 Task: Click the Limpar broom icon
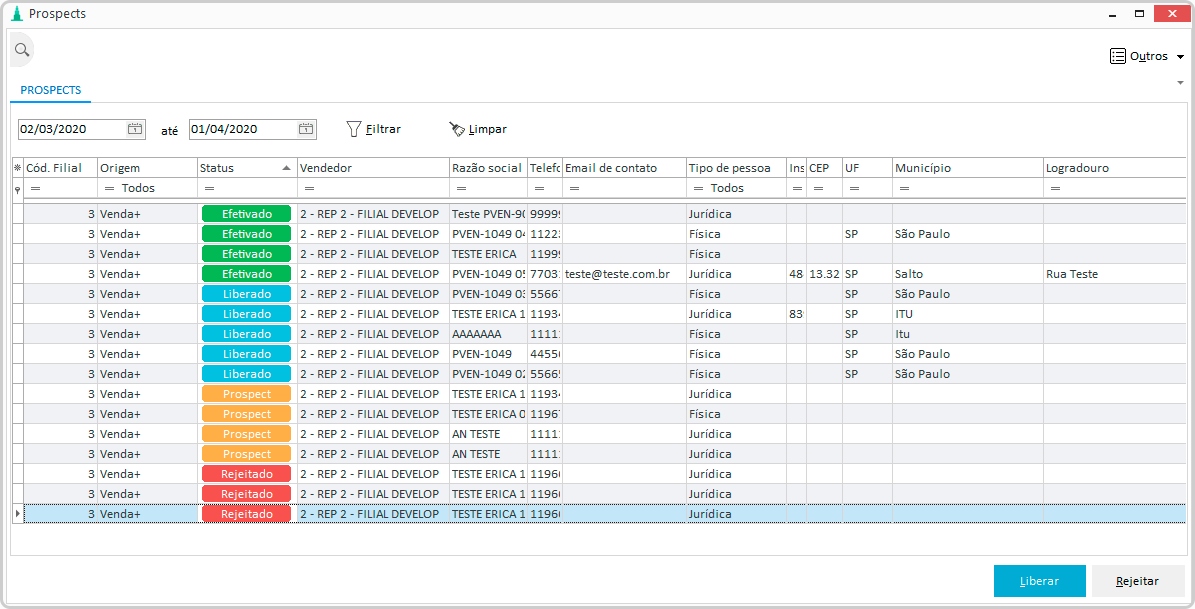(x=457, y=129)
